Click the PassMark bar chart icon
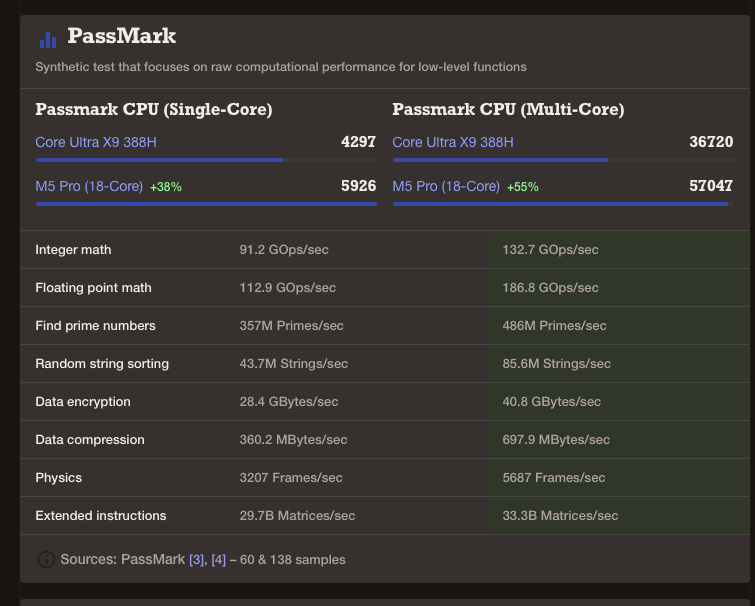Screen dimensions: 755x606 click(48, 40)
